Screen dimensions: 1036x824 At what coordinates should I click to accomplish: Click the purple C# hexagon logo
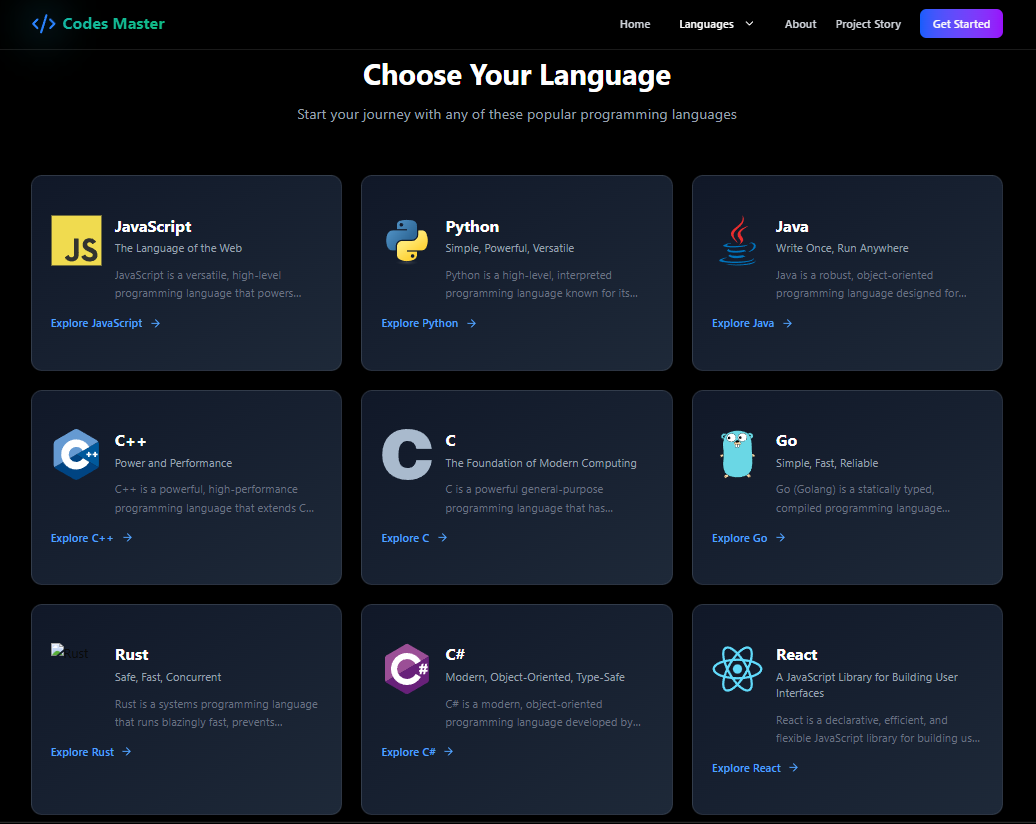(x=407, y=669)
